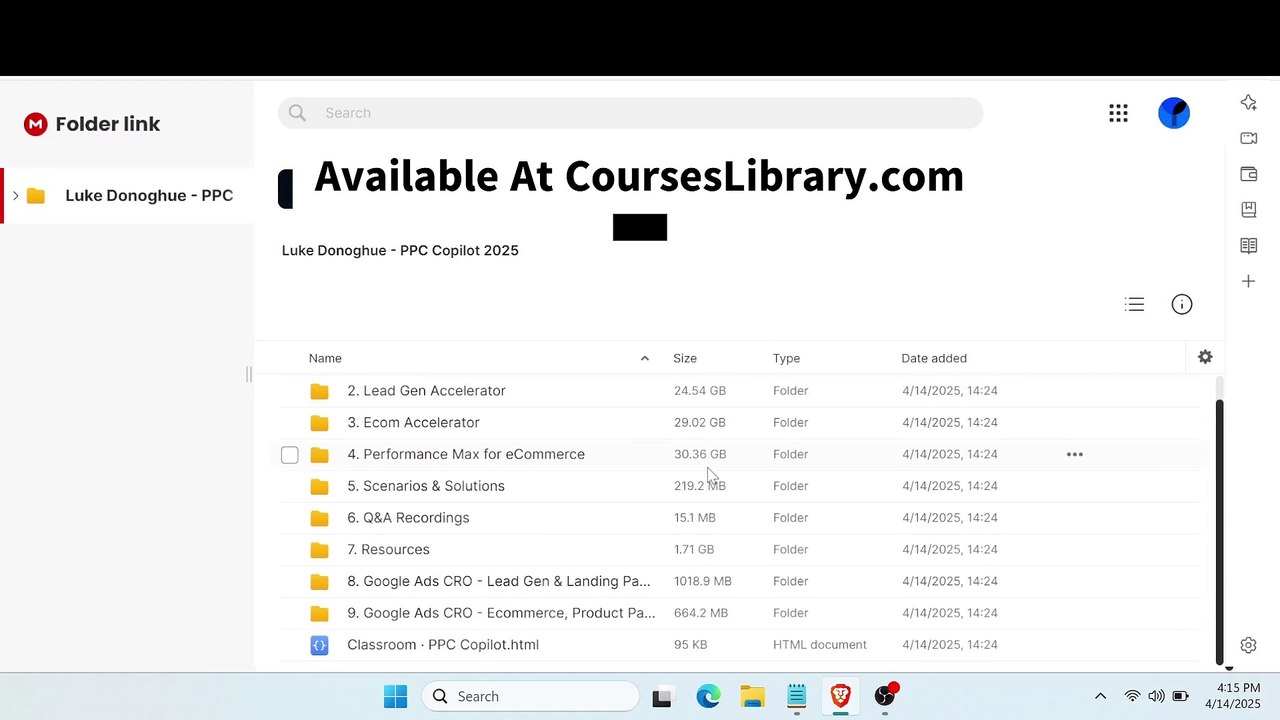The height and width of the screenshot is (720, 1280).
Task: Click the HTML document type cell
Action: 820,645
